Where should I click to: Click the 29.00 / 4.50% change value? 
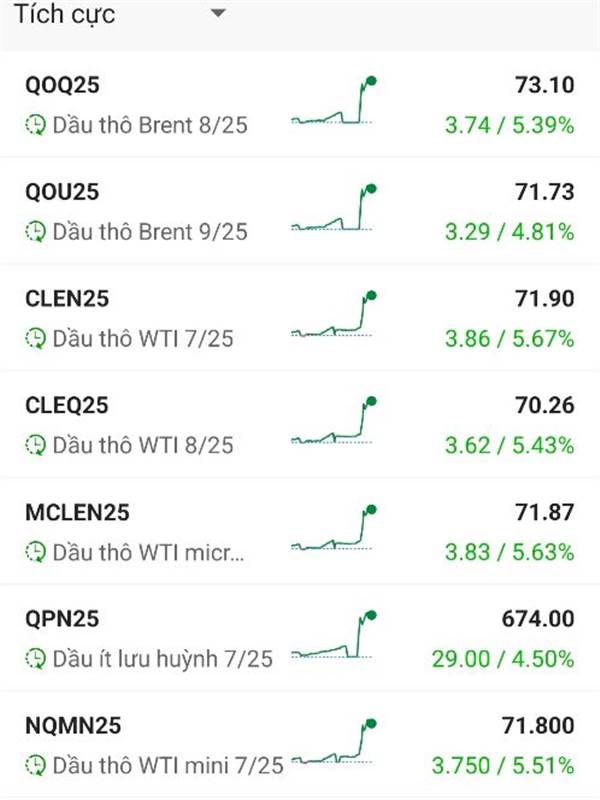pyautogui.click(x=503, y=659)
